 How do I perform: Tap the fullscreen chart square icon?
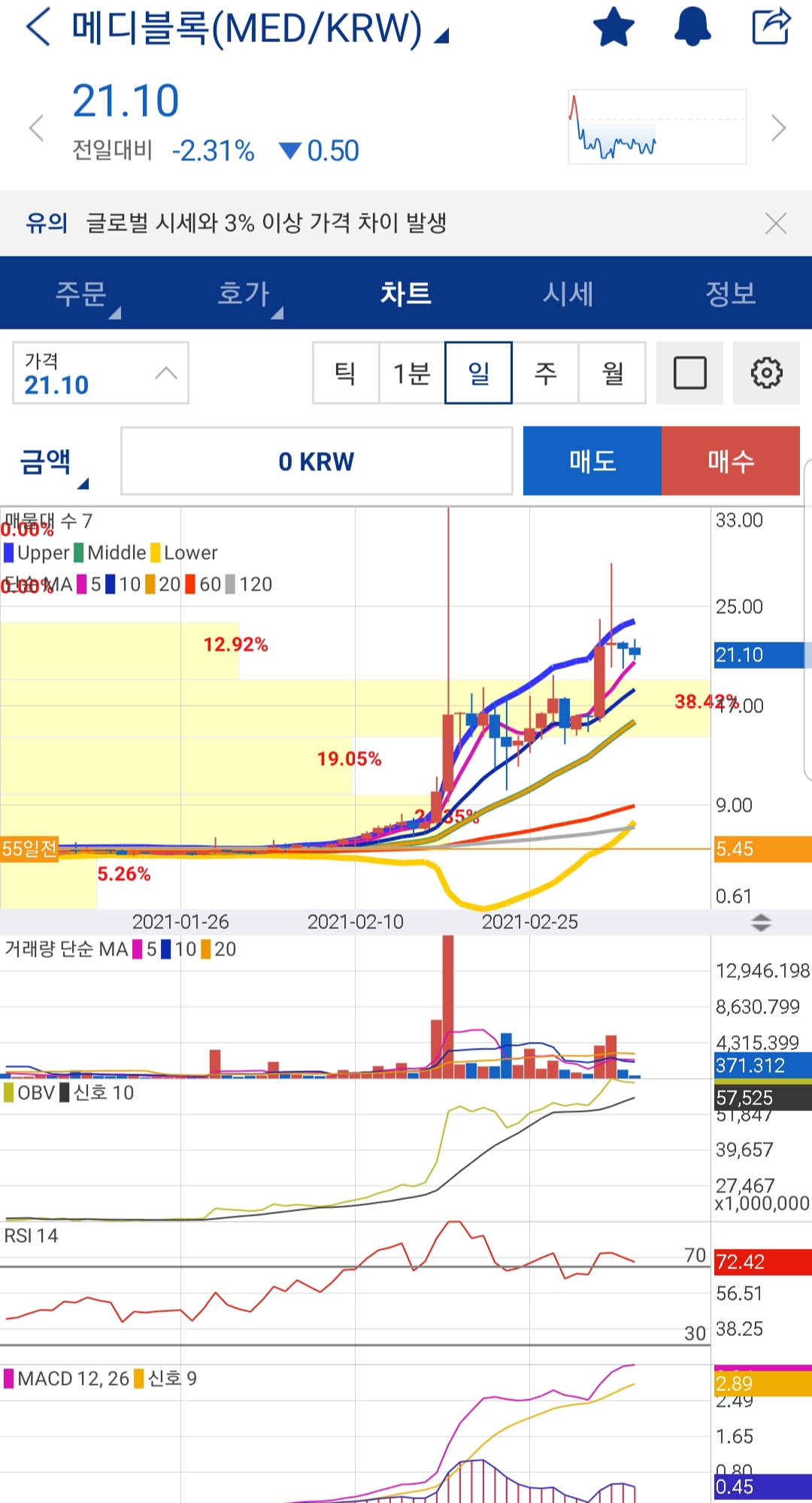pos(690,373)
